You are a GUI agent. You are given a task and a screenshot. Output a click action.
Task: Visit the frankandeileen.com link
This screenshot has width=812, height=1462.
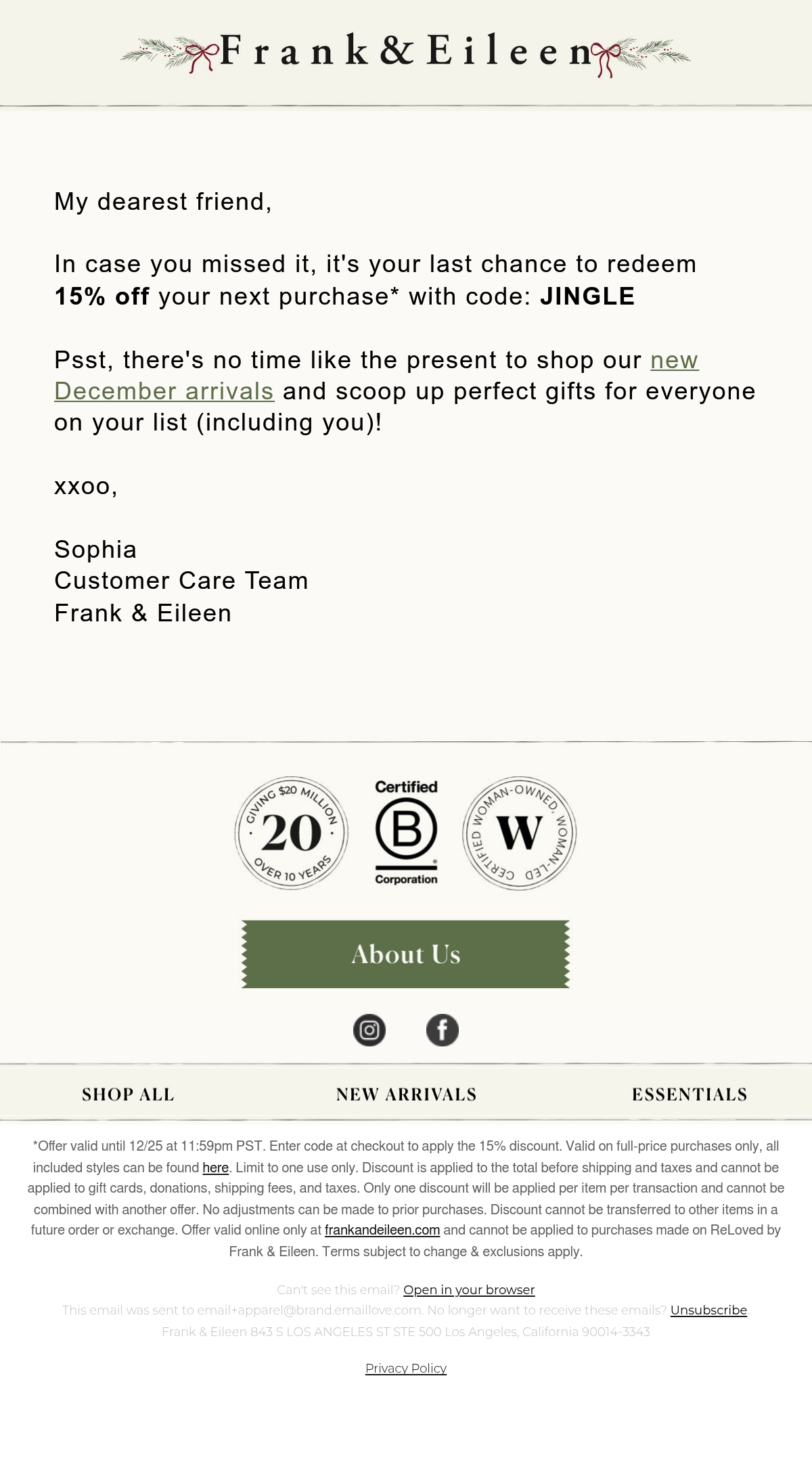382,1230
